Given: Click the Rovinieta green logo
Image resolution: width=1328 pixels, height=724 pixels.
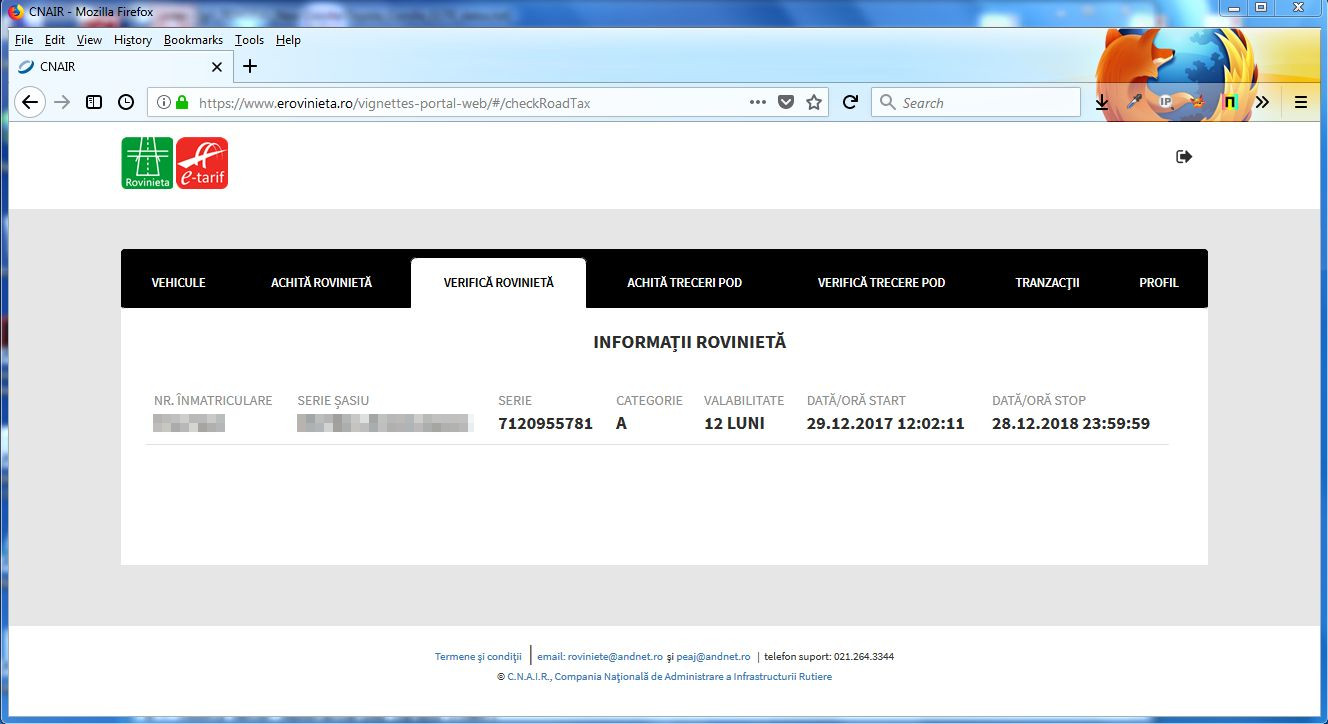Looking at the screenshot, I should point(147,163).
